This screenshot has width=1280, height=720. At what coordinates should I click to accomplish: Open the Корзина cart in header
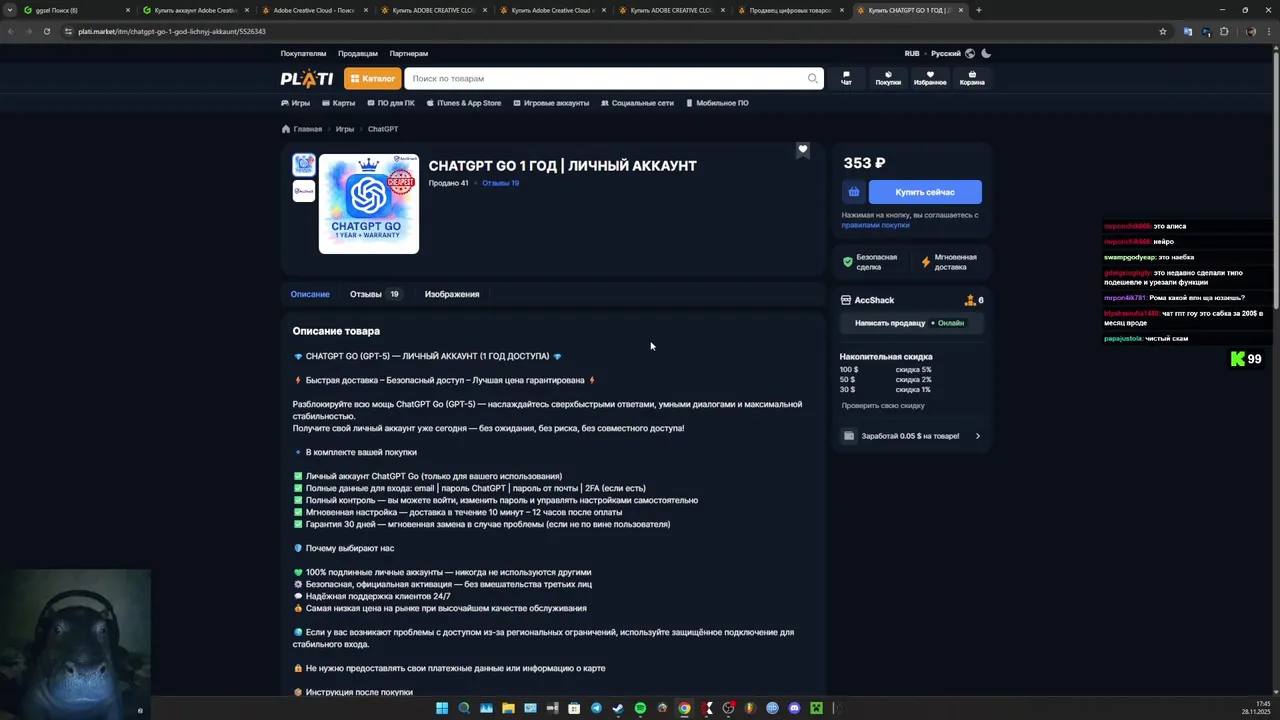tap(972, 78)
